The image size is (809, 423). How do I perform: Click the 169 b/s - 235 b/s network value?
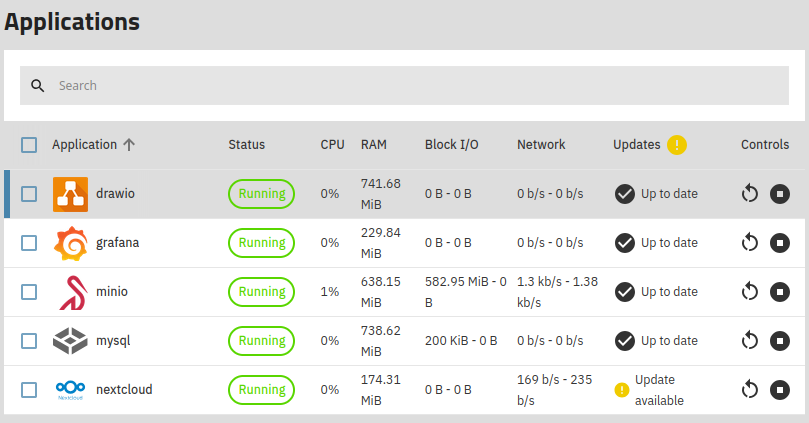[x=555, y=390]
